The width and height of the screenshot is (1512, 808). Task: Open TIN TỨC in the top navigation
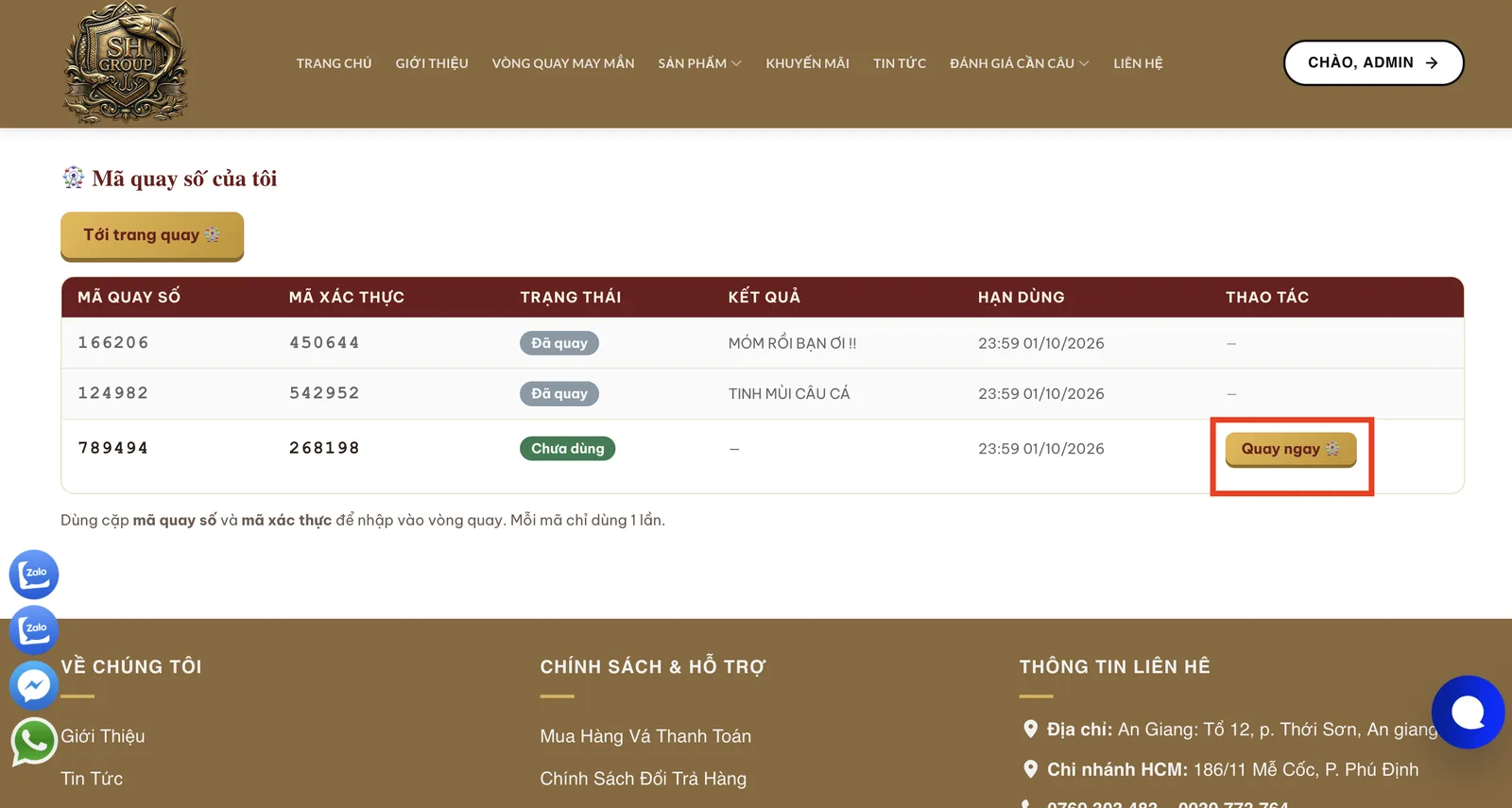[x=900, y=63]
